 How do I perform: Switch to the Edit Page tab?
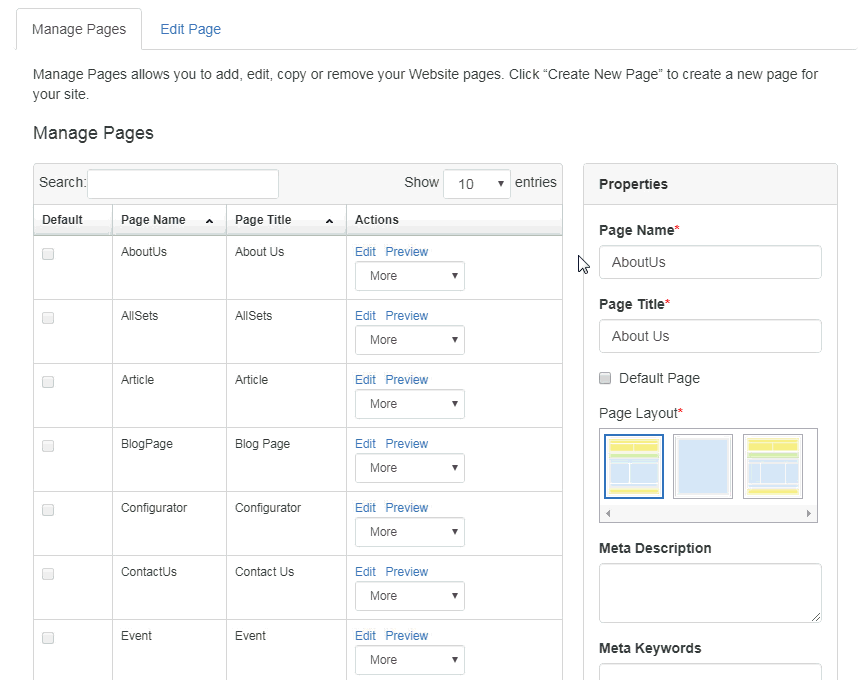click(190, 29)
